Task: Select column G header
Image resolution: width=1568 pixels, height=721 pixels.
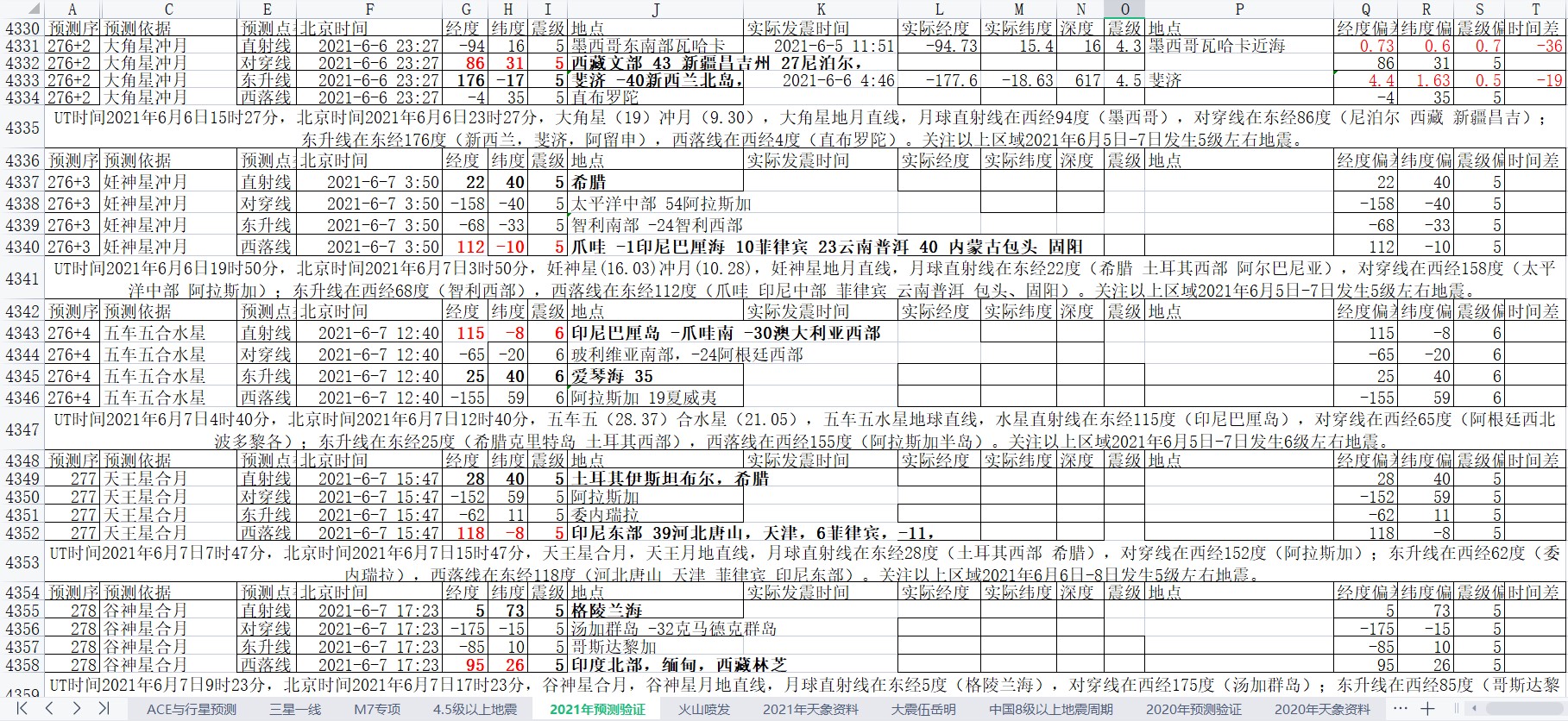Action: (x=466, y=9)
